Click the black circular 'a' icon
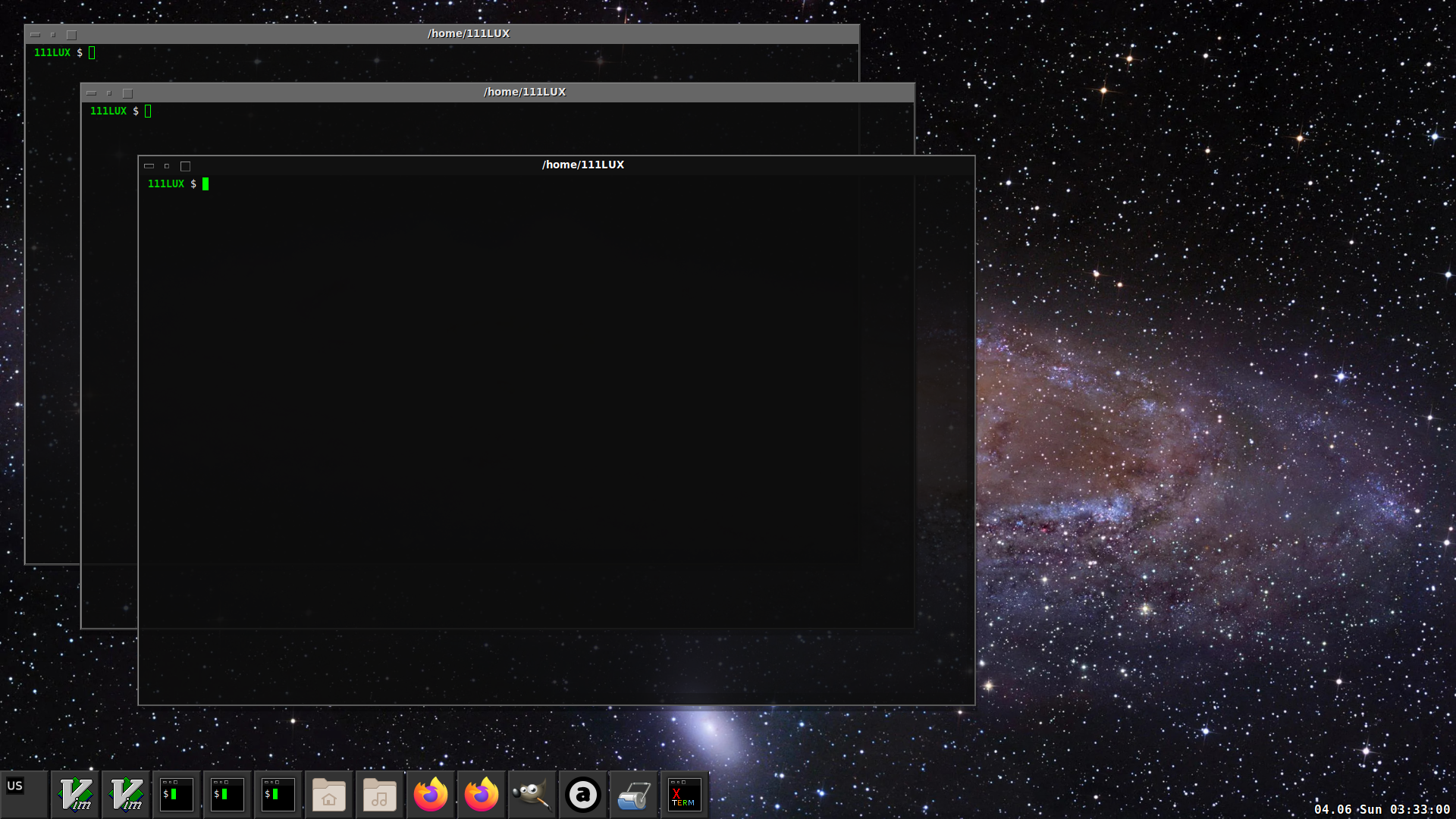This screenshot has width=1456, height=819. (x=583, y=795)
